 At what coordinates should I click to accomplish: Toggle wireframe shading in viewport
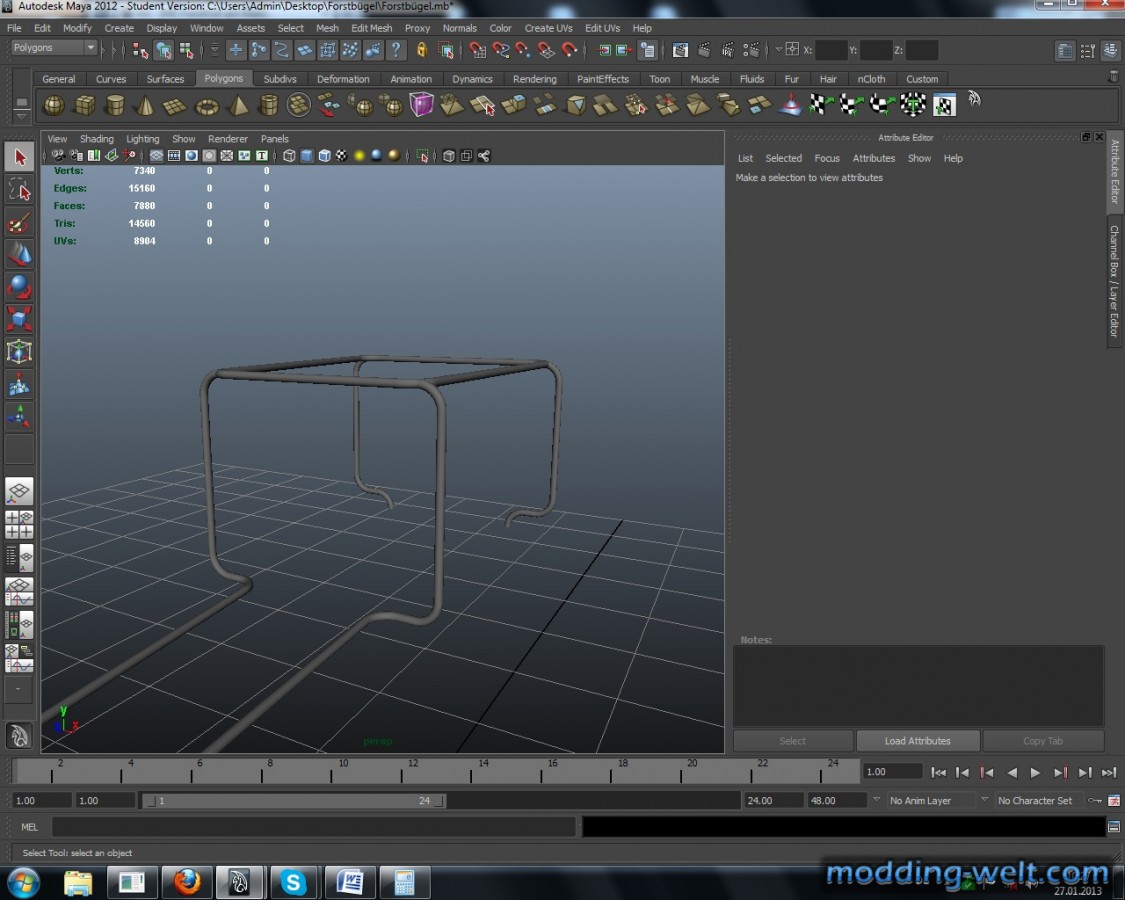[289, 156]
